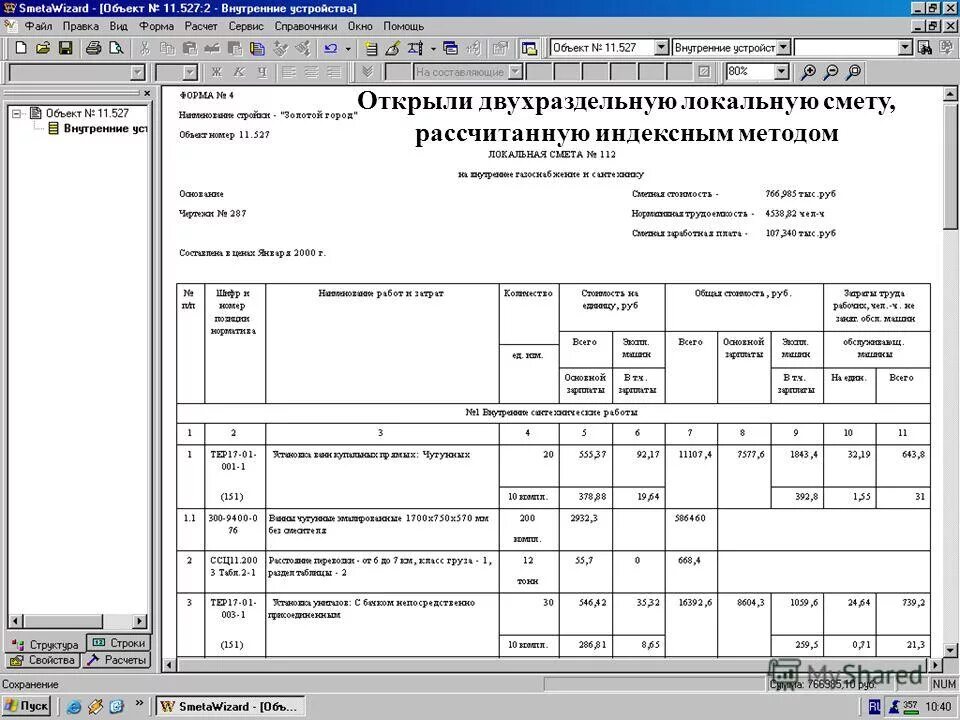Switch to the Структура tab

[x=46, y=644]
